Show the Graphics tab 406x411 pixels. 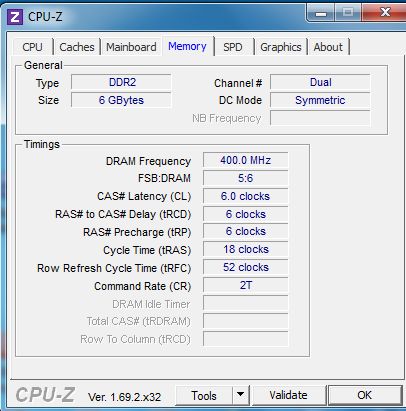click(281, 47)
